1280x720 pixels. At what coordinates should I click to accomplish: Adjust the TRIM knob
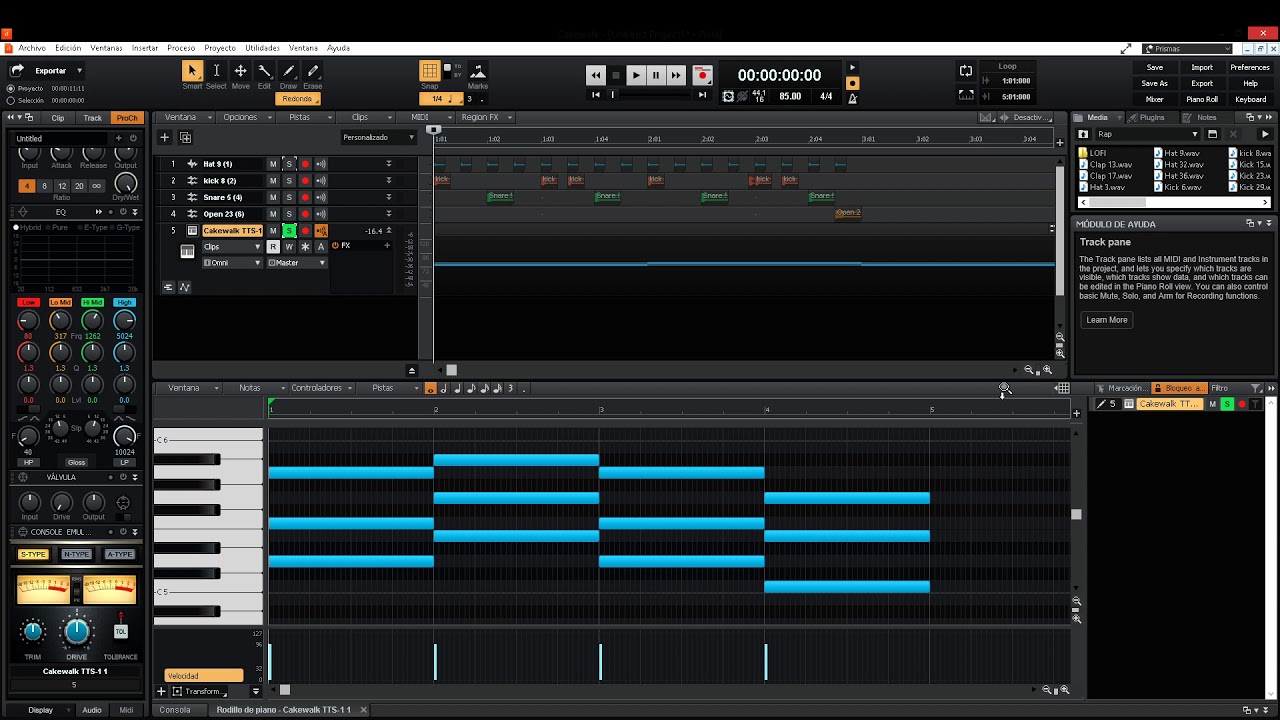(x=33, y=632)
